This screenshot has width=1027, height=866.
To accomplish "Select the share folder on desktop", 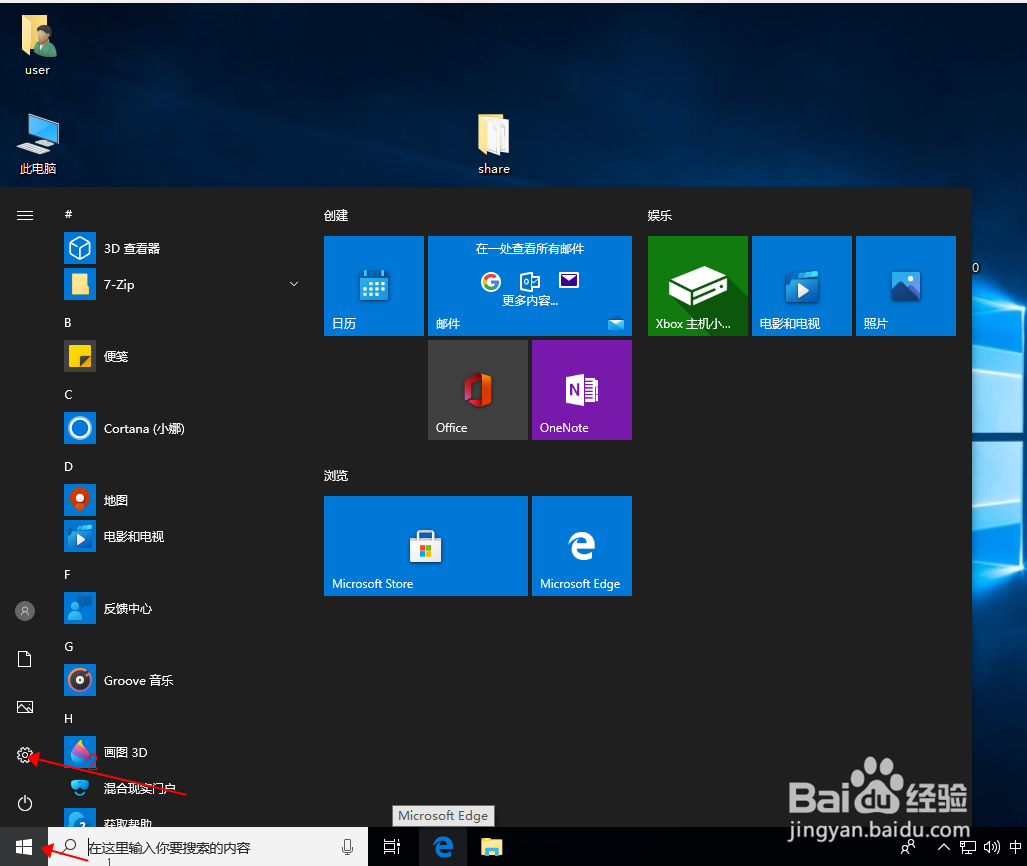I will click(x=494, y=144).
